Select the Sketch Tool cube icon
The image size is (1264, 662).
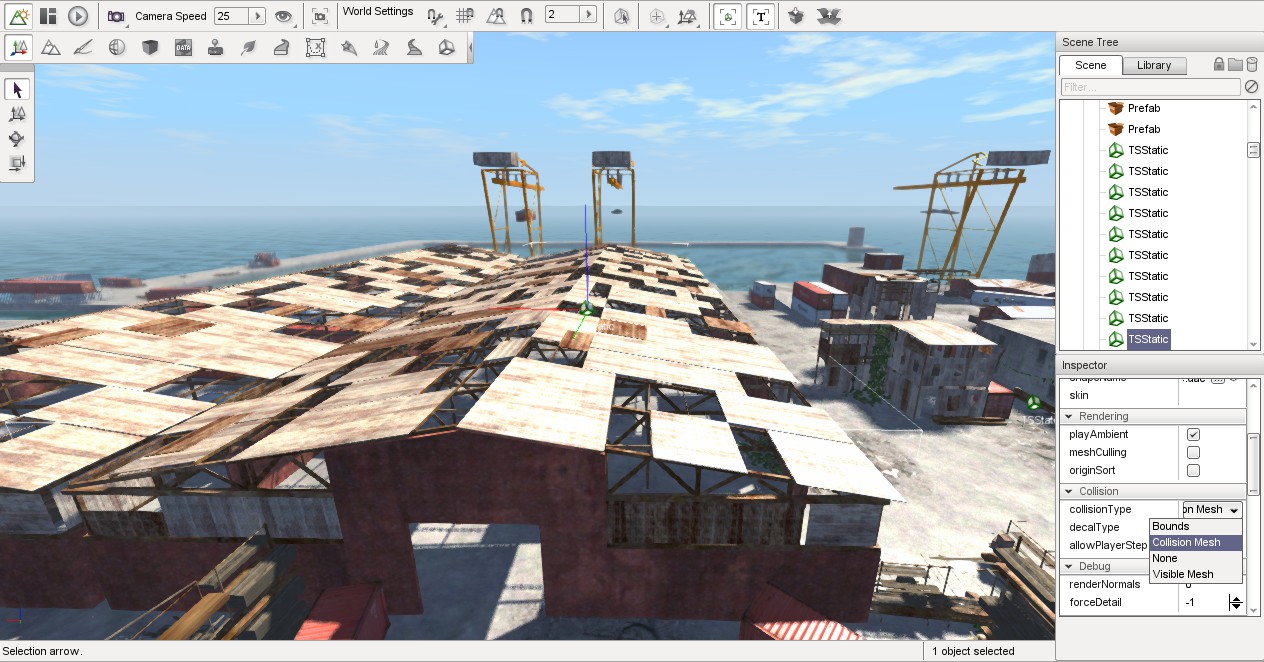pos(150,47)
